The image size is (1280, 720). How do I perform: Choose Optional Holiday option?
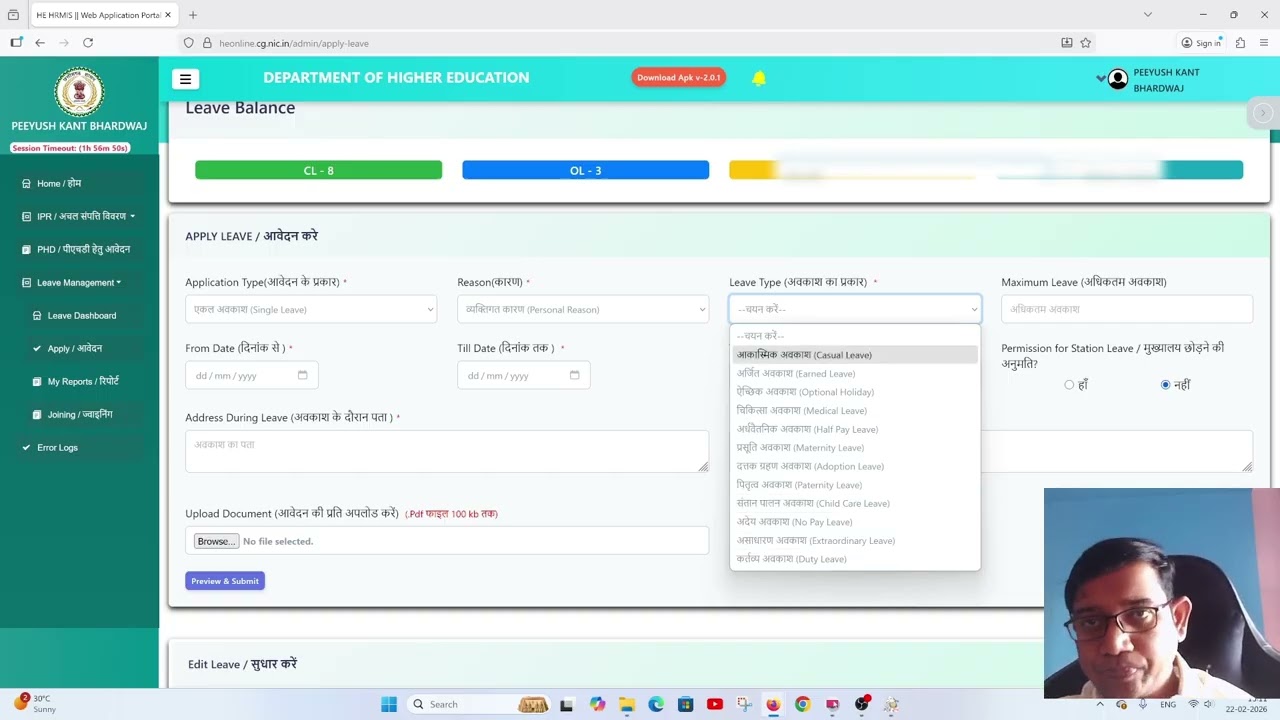coord(855,392)
